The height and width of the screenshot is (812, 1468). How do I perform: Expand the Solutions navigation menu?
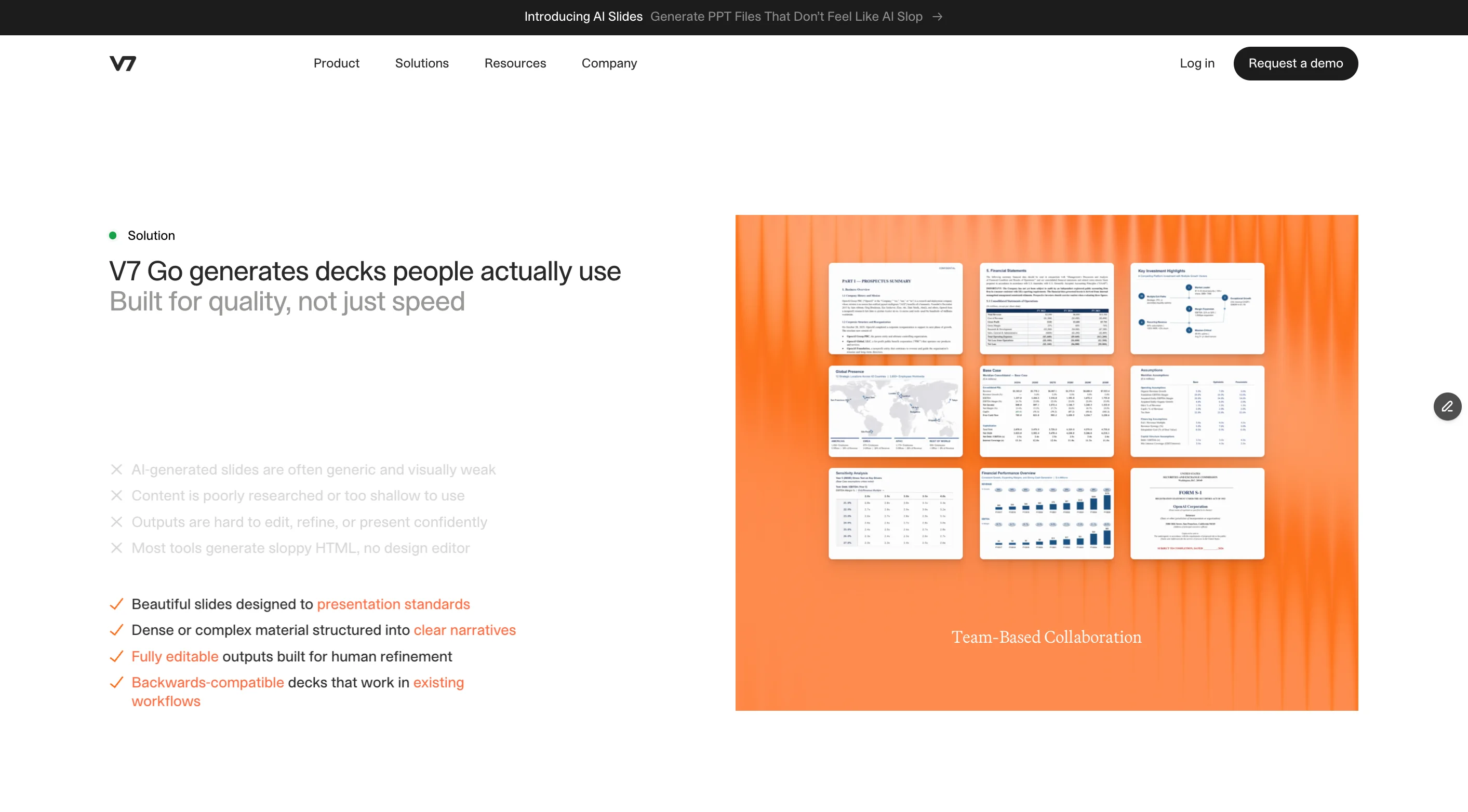tap(422, 63)
